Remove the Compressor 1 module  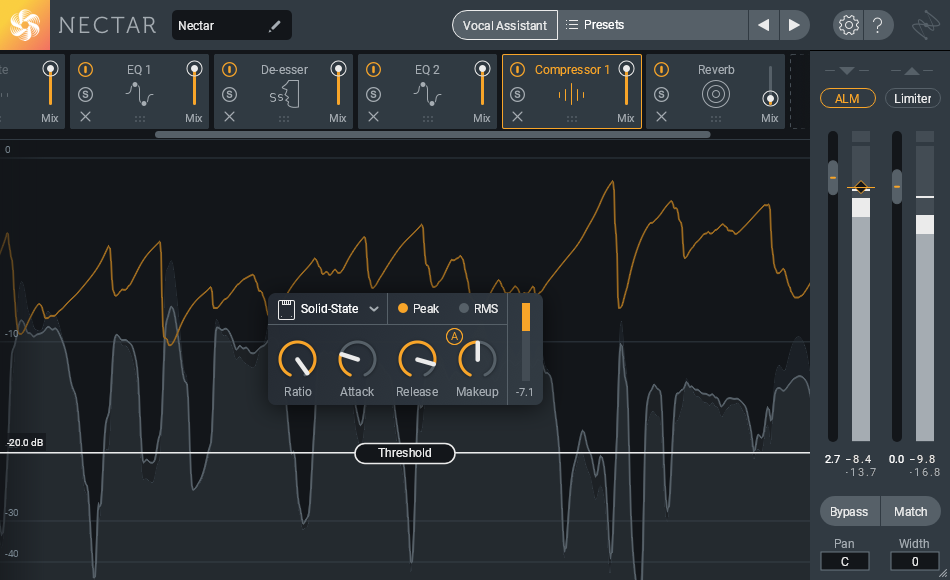(517, 116)
